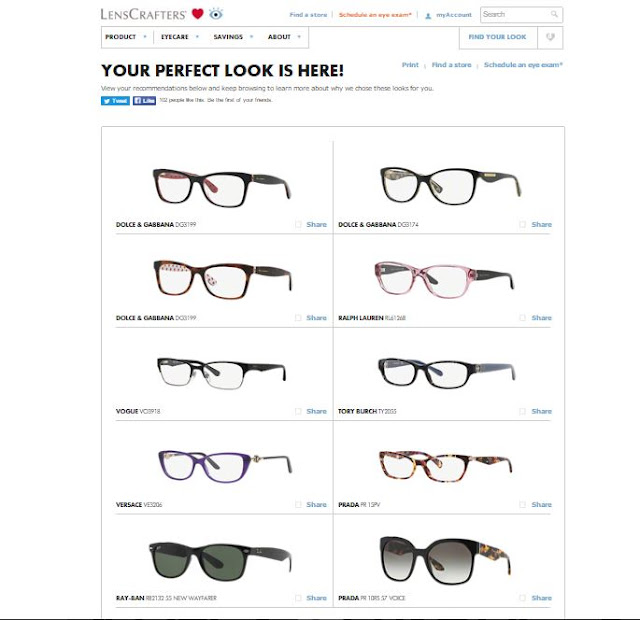640x620 pixels.
Task: Select the share checkbox for Vogue glasses
Action: [x=298, y=411]
